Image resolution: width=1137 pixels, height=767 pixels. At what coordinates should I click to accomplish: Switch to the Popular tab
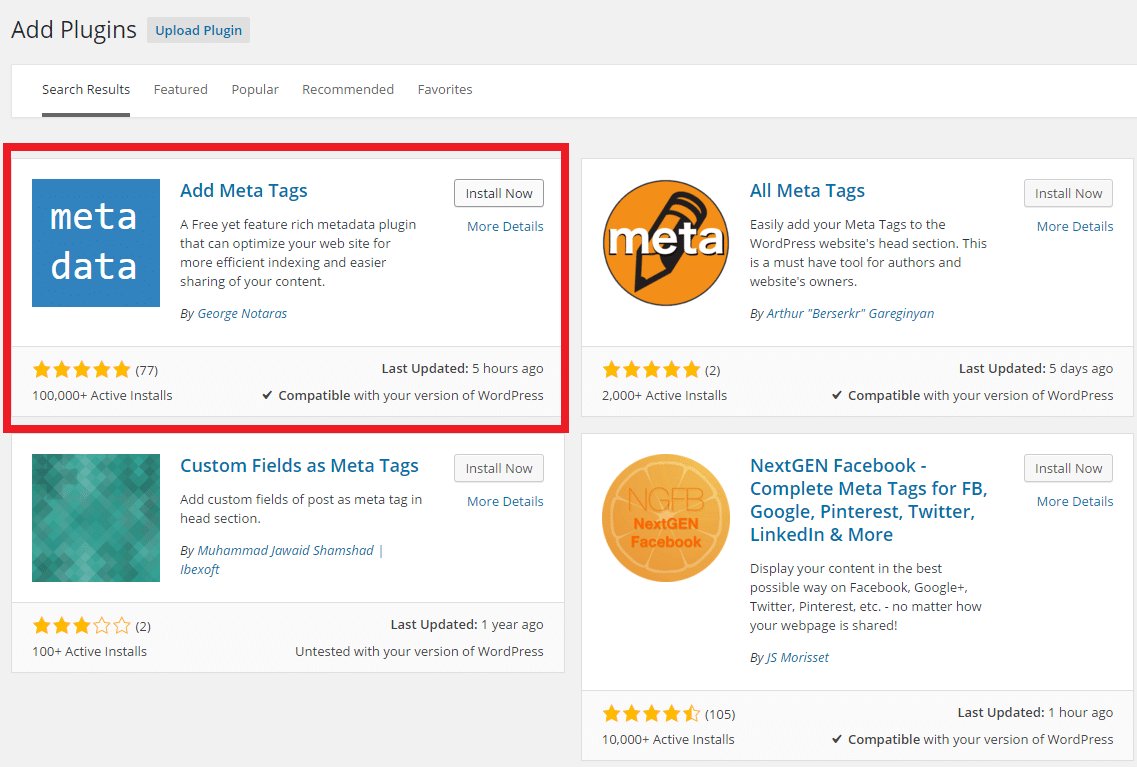click(x=255, y=90)
